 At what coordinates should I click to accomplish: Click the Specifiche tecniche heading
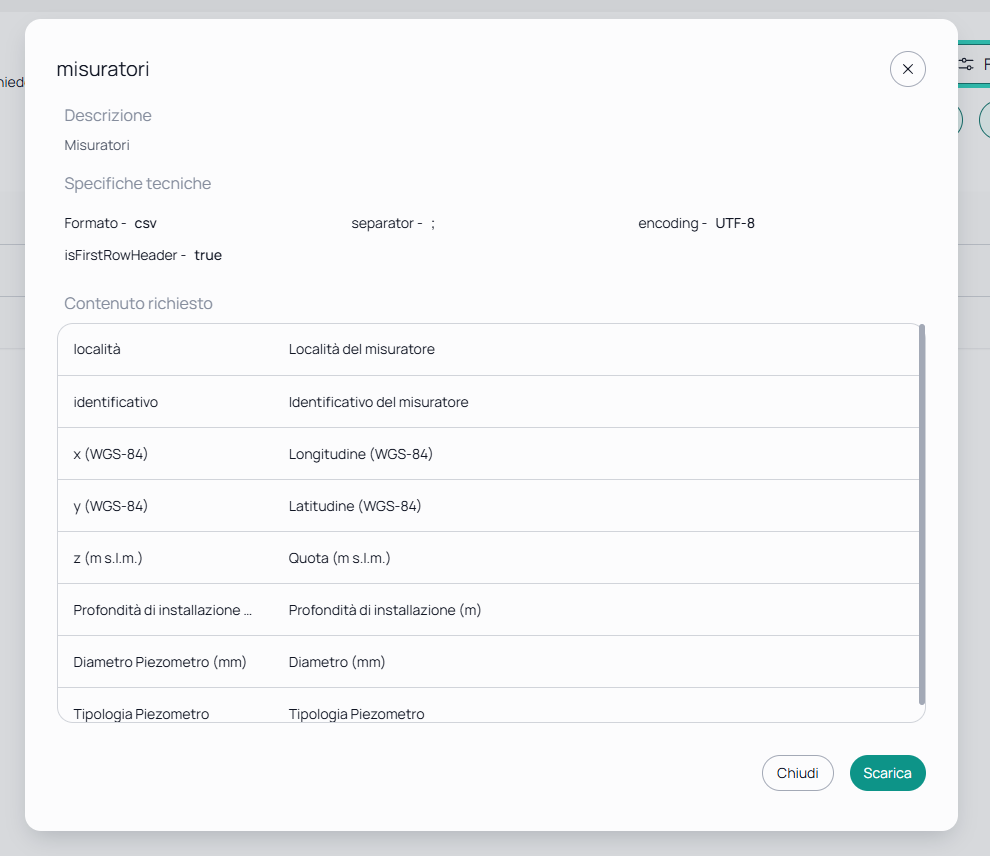tap(138, 183)
